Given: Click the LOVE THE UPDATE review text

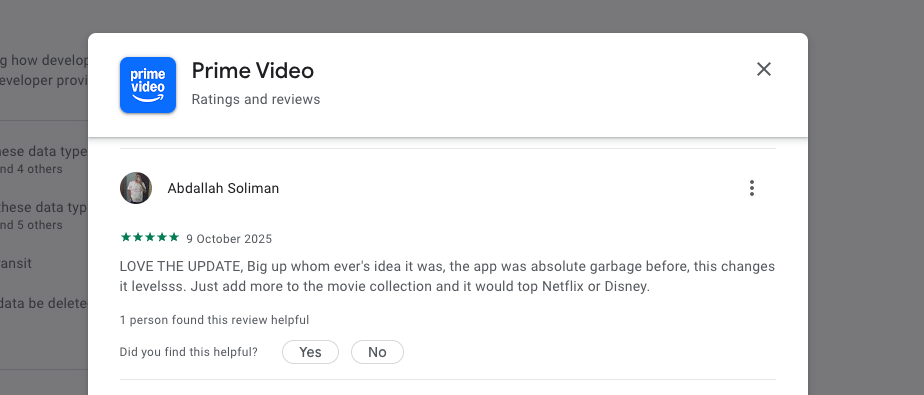Looking at the screenshot, I should point(447,276).
